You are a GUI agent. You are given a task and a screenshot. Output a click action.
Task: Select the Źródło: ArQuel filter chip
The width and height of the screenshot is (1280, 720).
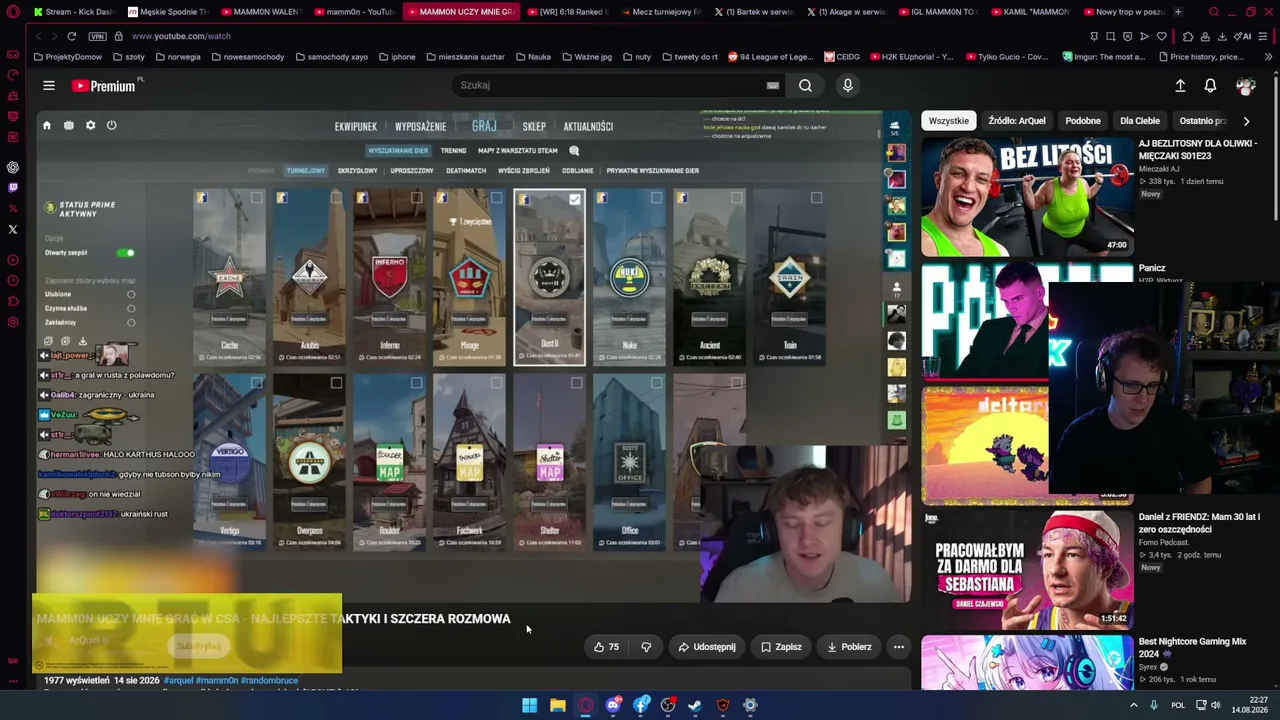tap(1016, 121)
